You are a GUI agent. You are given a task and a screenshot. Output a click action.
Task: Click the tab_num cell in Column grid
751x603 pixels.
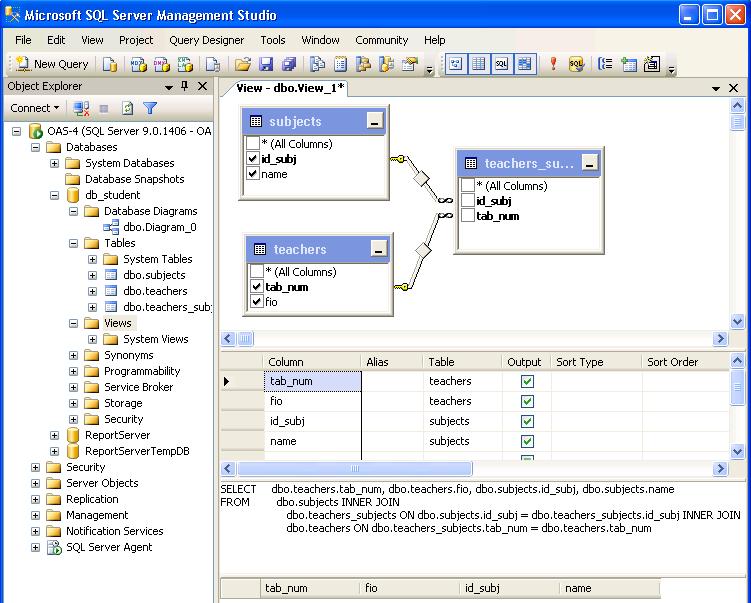coord(312,381)
